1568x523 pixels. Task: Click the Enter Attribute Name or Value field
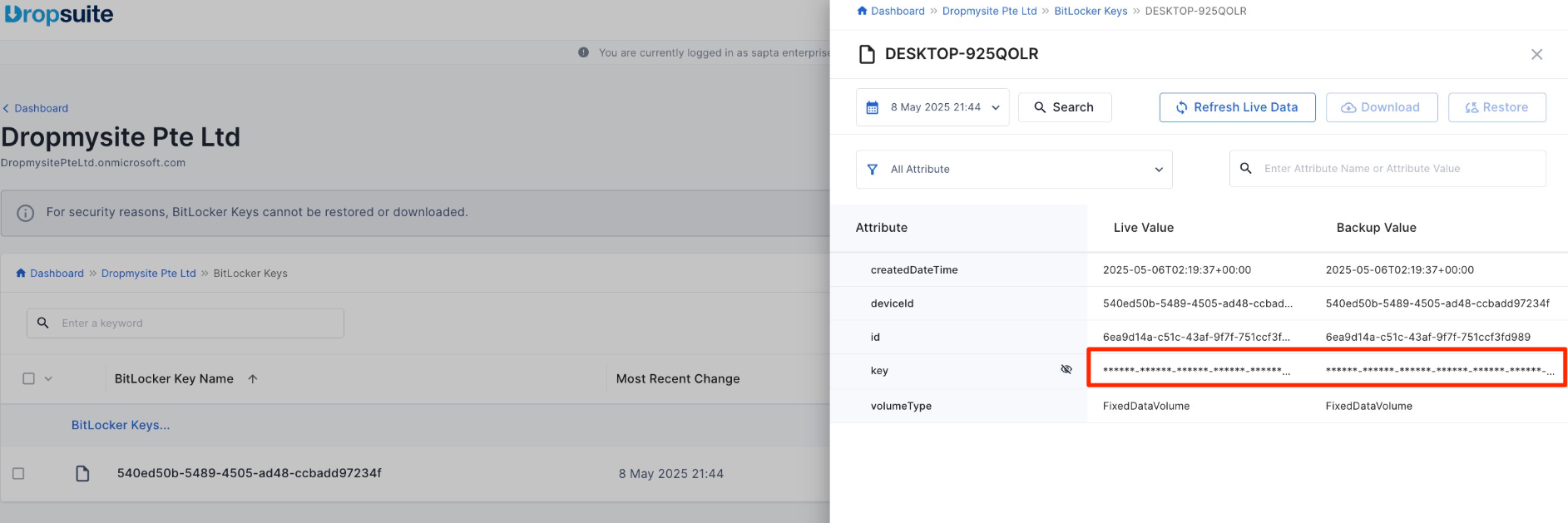click(1387, 168)
